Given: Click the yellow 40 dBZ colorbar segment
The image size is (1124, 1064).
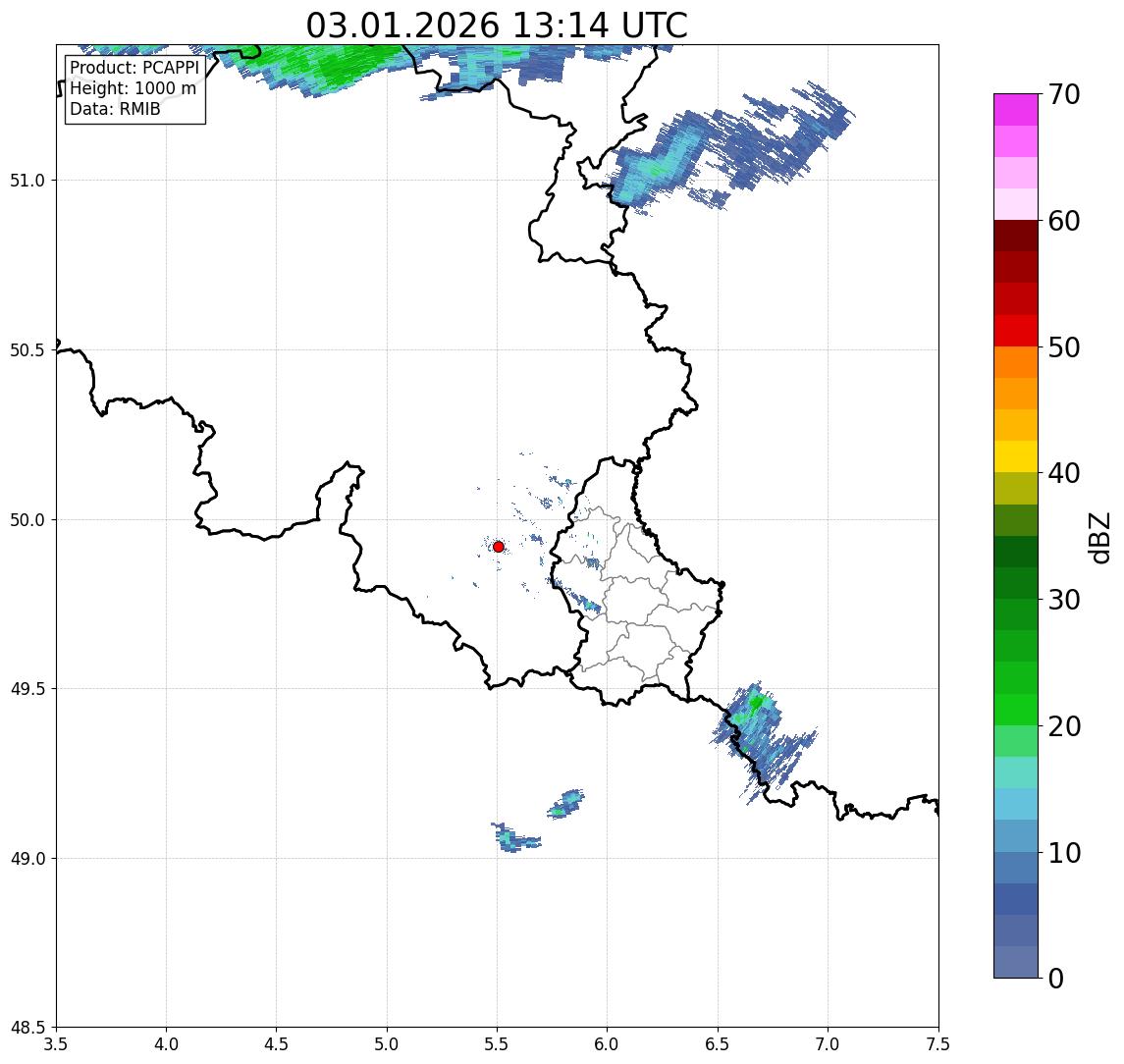Looking at the screenshot, I should click(x=1016, y=456).
